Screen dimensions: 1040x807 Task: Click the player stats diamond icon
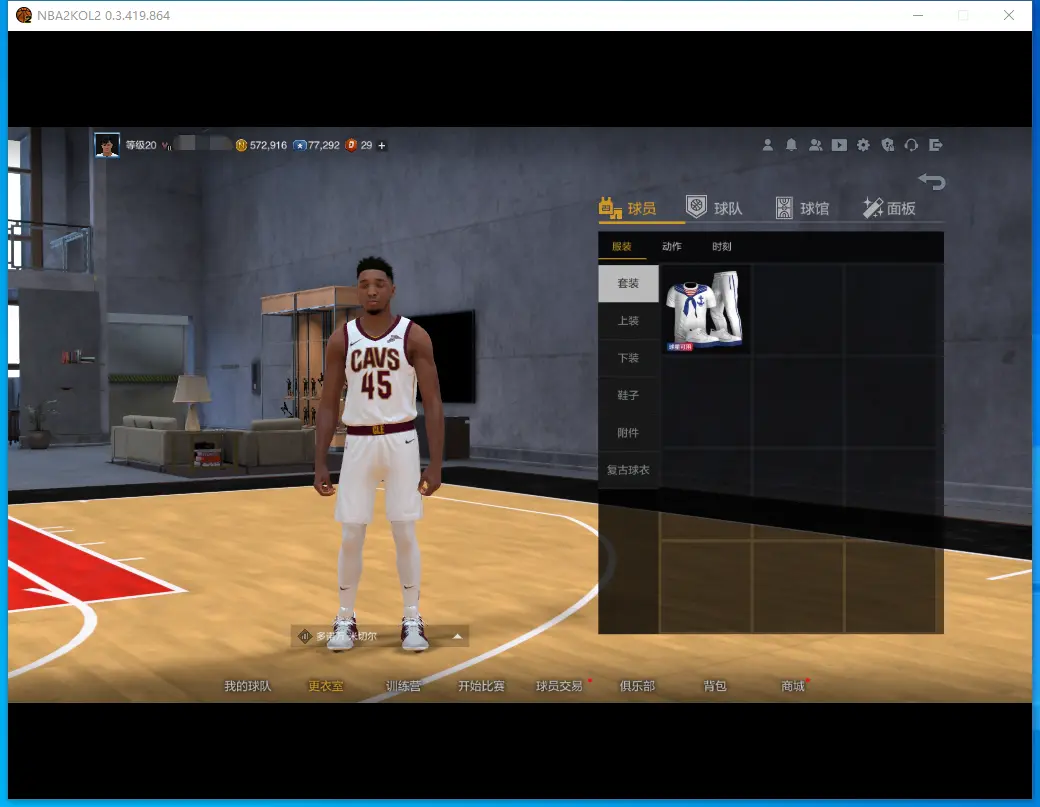[x=304, y=637]
